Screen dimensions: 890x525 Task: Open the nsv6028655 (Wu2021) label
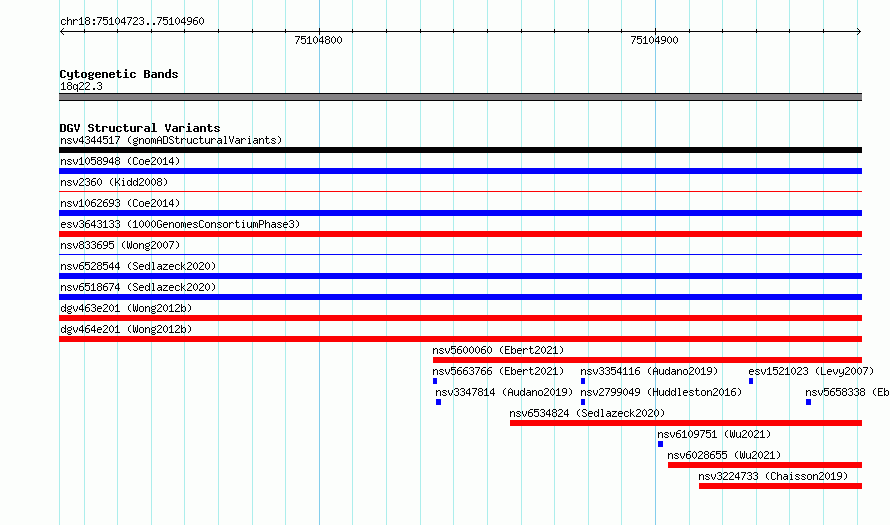pos(724,455)
